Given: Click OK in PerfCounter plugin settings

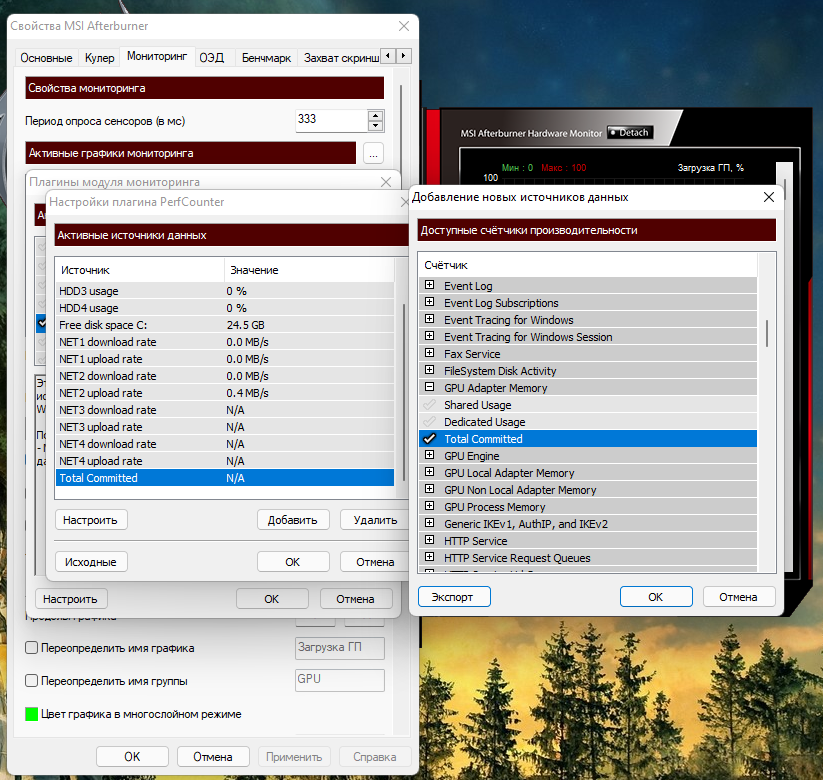Looking at the screenshot, I should click(x=293, y=562).
